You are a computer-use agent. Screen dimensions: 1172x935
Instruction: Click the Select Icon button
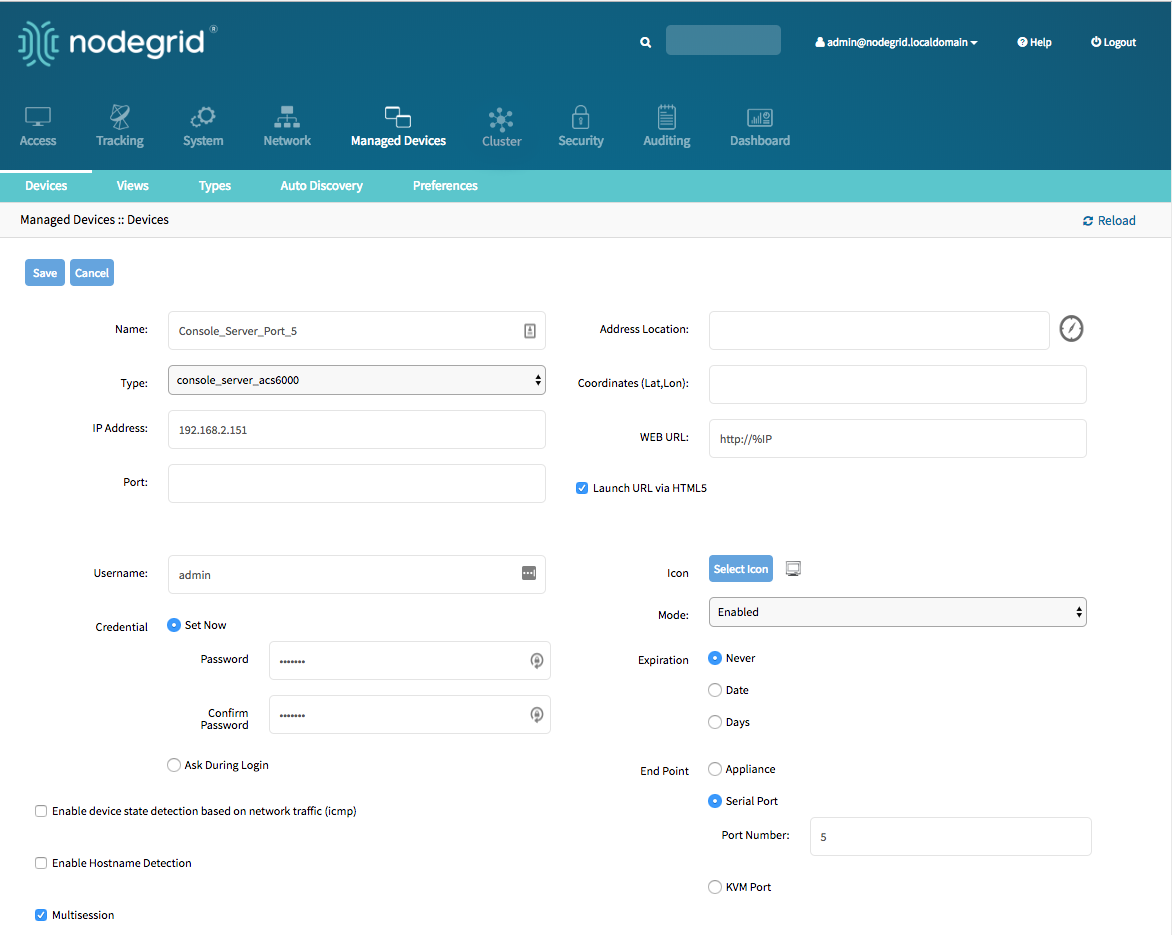click(741, 569)
